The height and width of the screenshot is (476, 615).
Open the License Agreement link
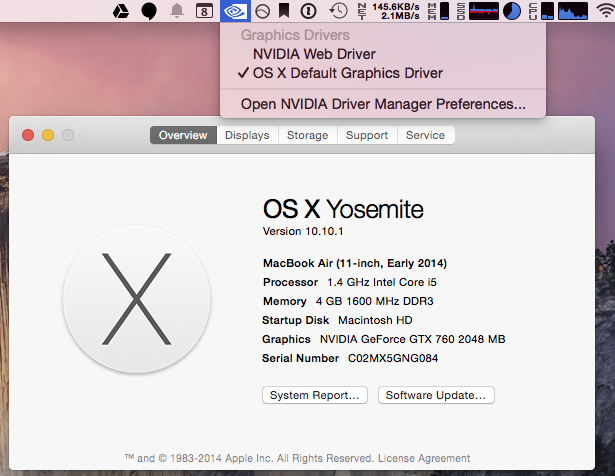click(x=424, y=458)
